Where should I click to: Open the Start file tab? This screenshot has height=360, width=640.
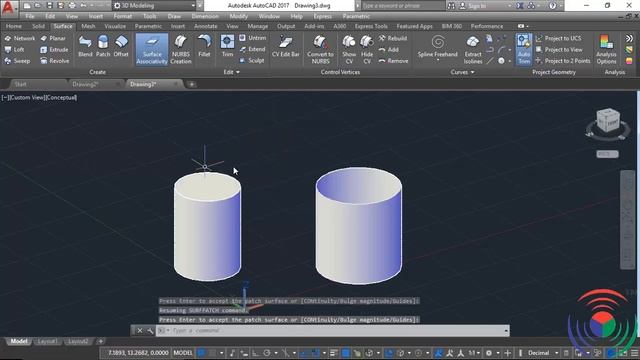pos(20,84)
